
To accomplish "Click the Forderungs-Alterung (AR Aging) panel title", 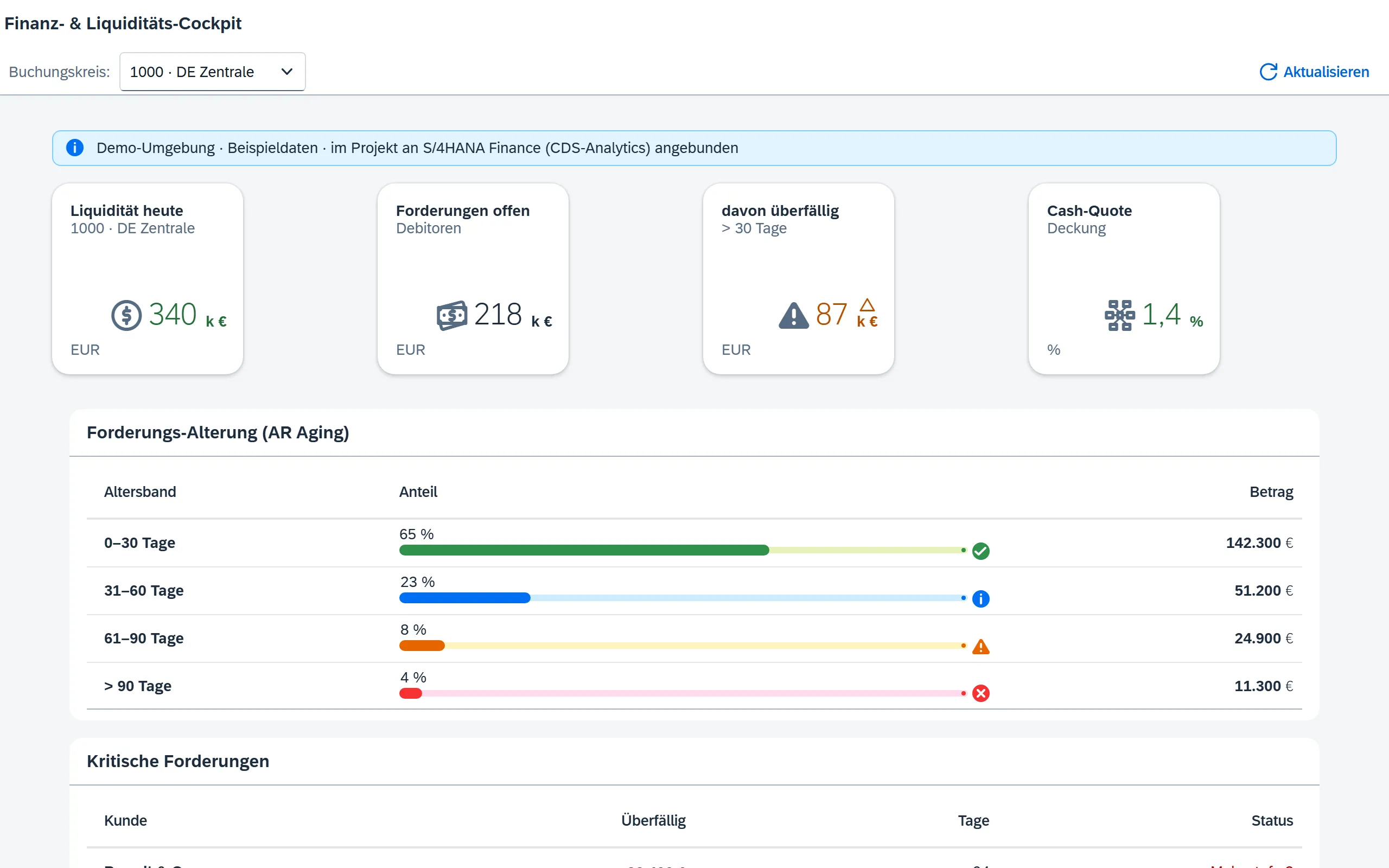I will (218, 432).
